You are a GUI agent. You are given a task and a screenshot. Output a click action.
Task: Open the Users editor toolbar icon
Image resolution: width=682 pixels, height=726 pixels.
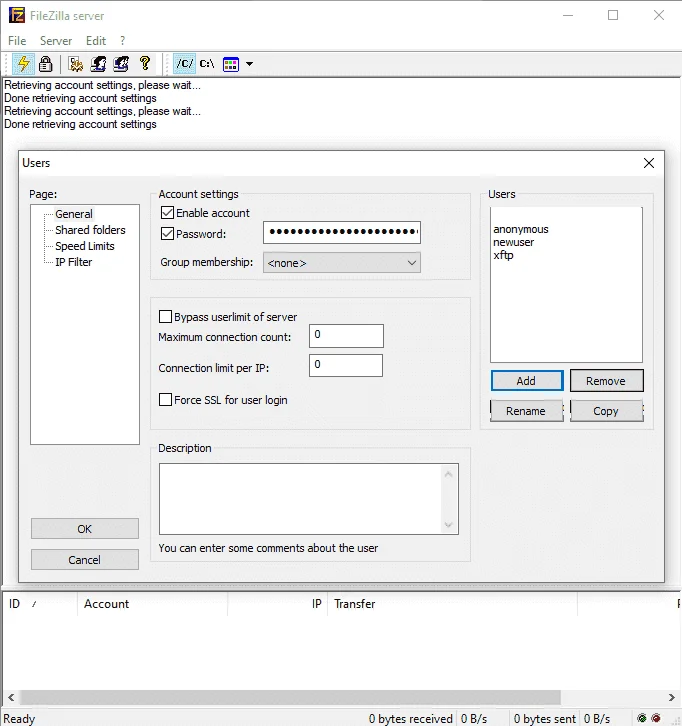pos(98,63)
